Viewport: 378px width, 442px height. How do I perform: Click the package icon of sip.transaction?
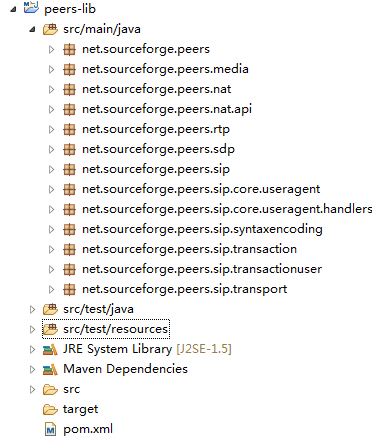pyautogui.click(x=69, y=250)
